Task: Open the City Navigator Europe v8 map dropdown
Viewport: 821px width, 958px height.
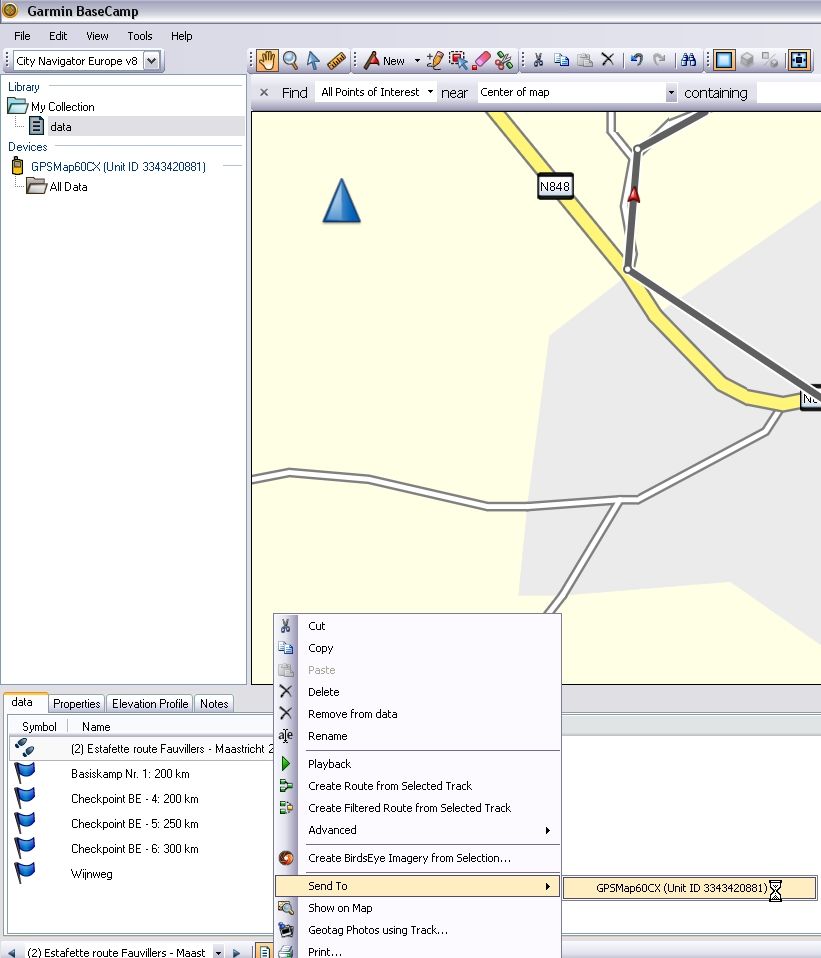Action: click(151, 61)
